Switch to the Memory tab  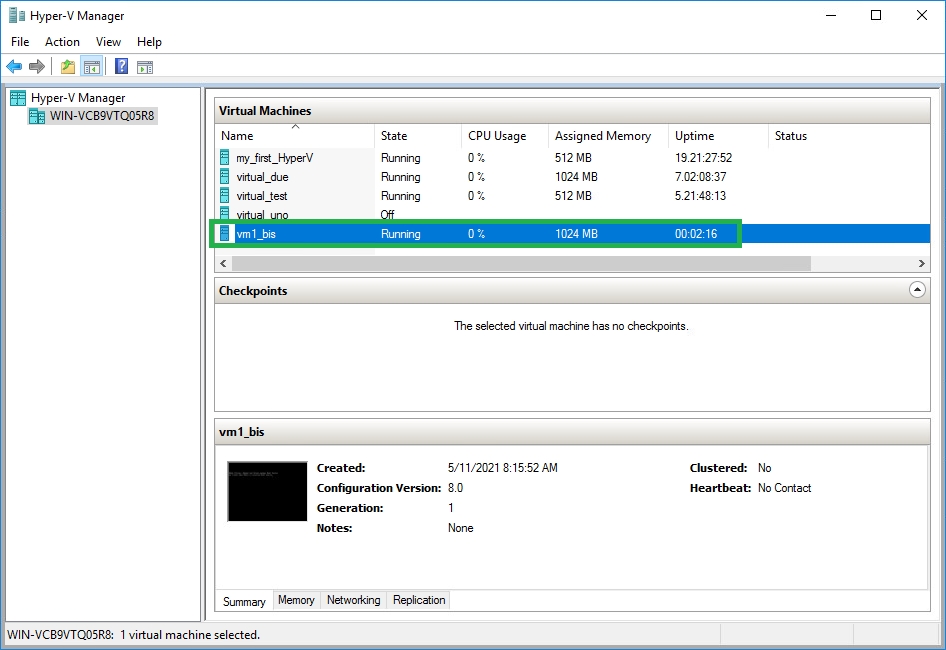(296, 600)
